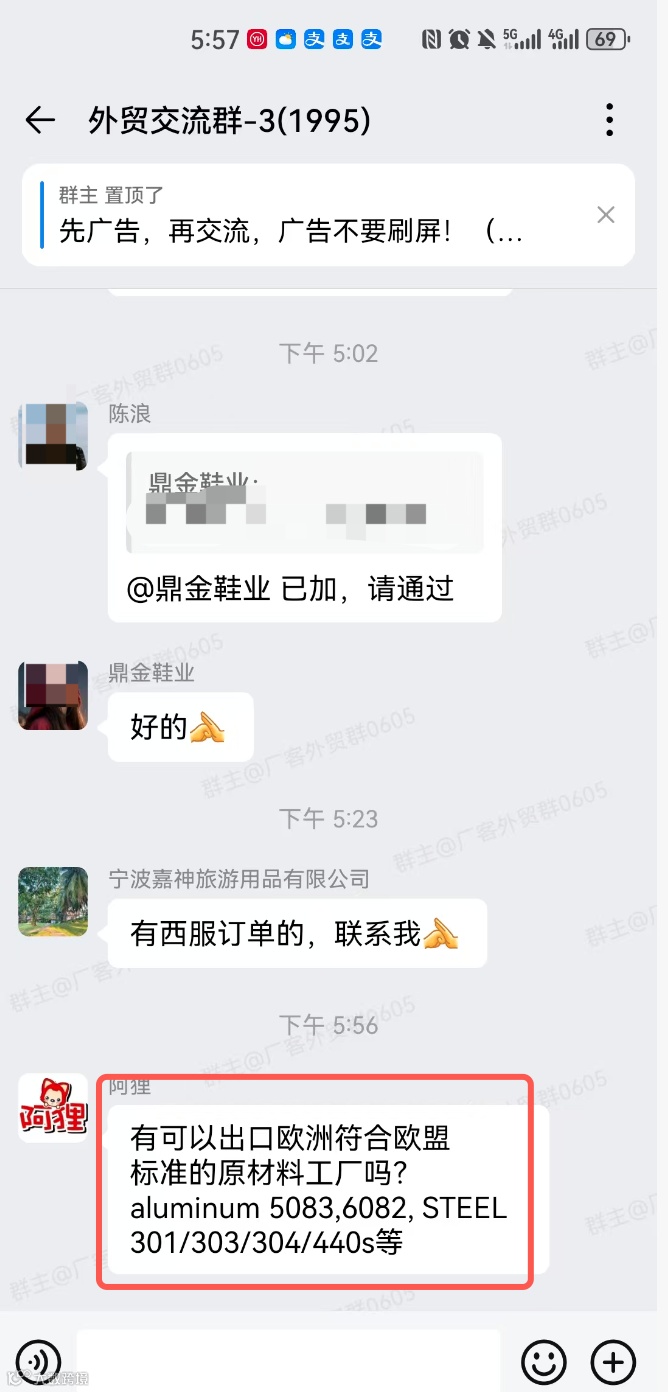Image resolution: width=668 pixels, height=1392 pixels.
Task: Select the aluminum 5083 message bubble
Action: [318, 1189]
